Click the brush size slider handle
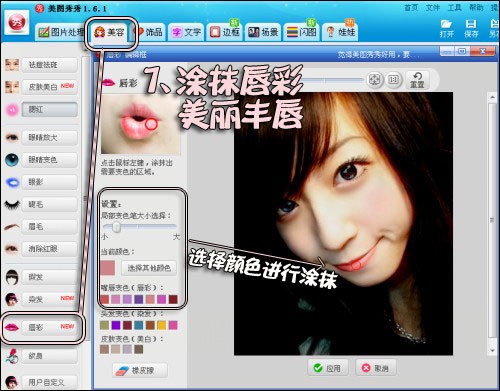 [116, 227]
